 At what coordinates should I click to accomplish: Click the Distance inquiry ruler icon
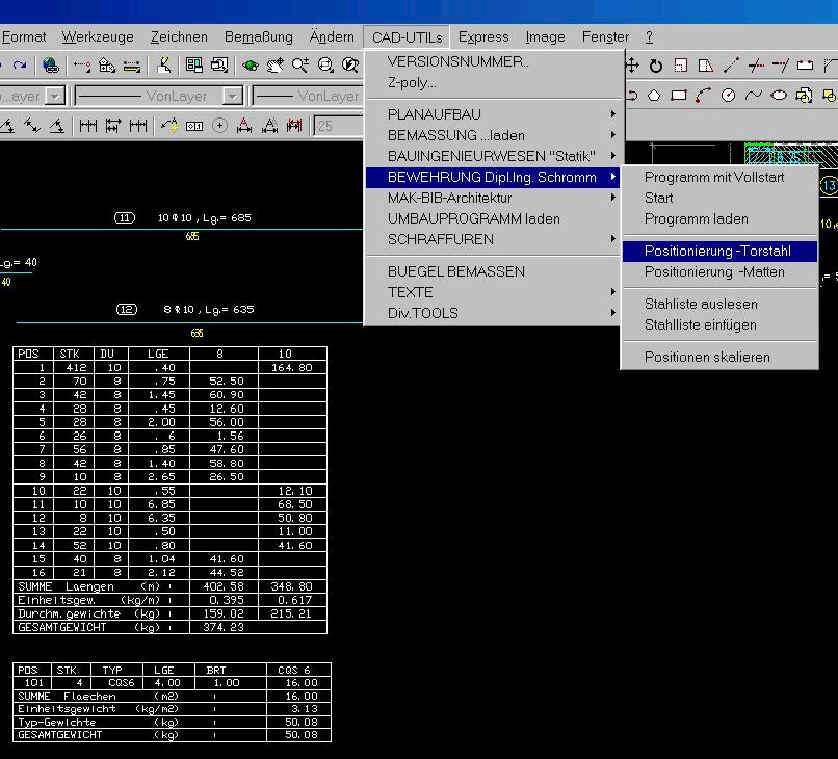pos(131,66)
